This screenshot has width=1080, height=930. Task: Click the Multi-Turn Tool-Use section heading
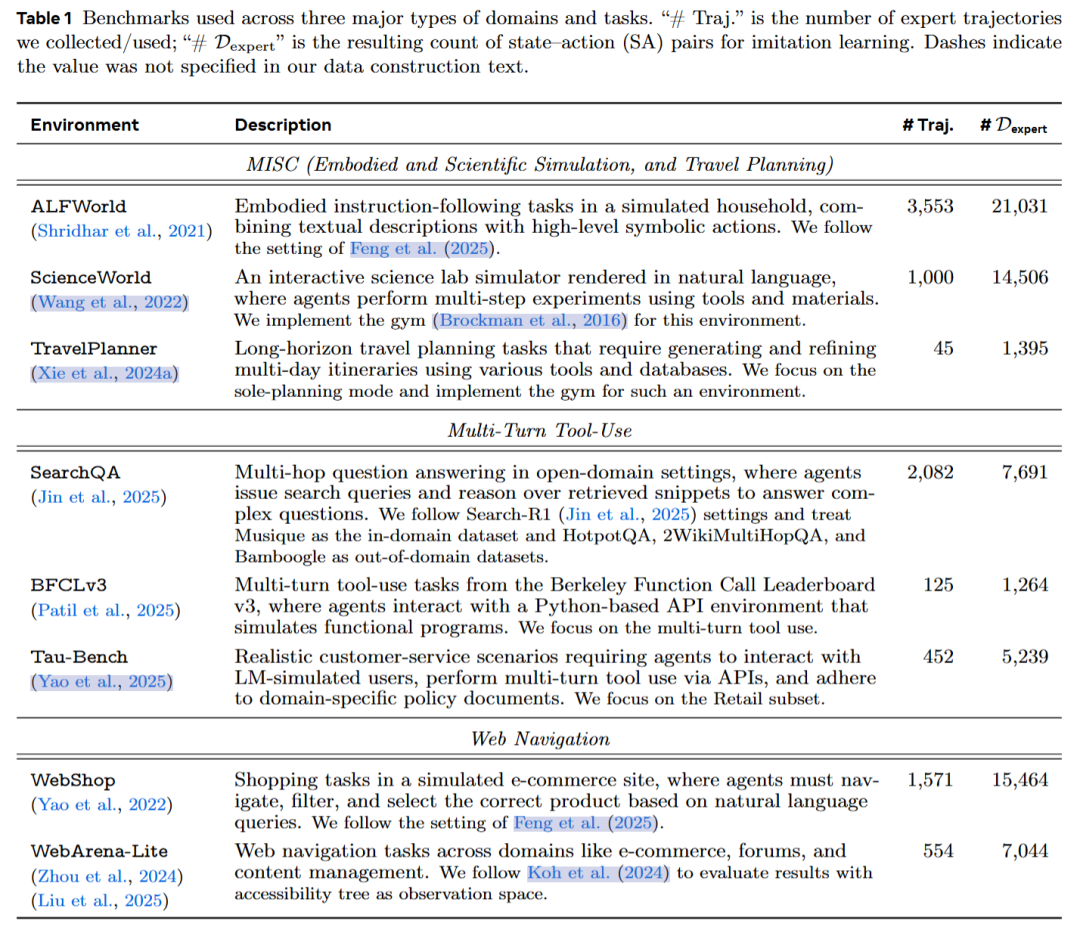pyautogui.click(x=540, y=430)
